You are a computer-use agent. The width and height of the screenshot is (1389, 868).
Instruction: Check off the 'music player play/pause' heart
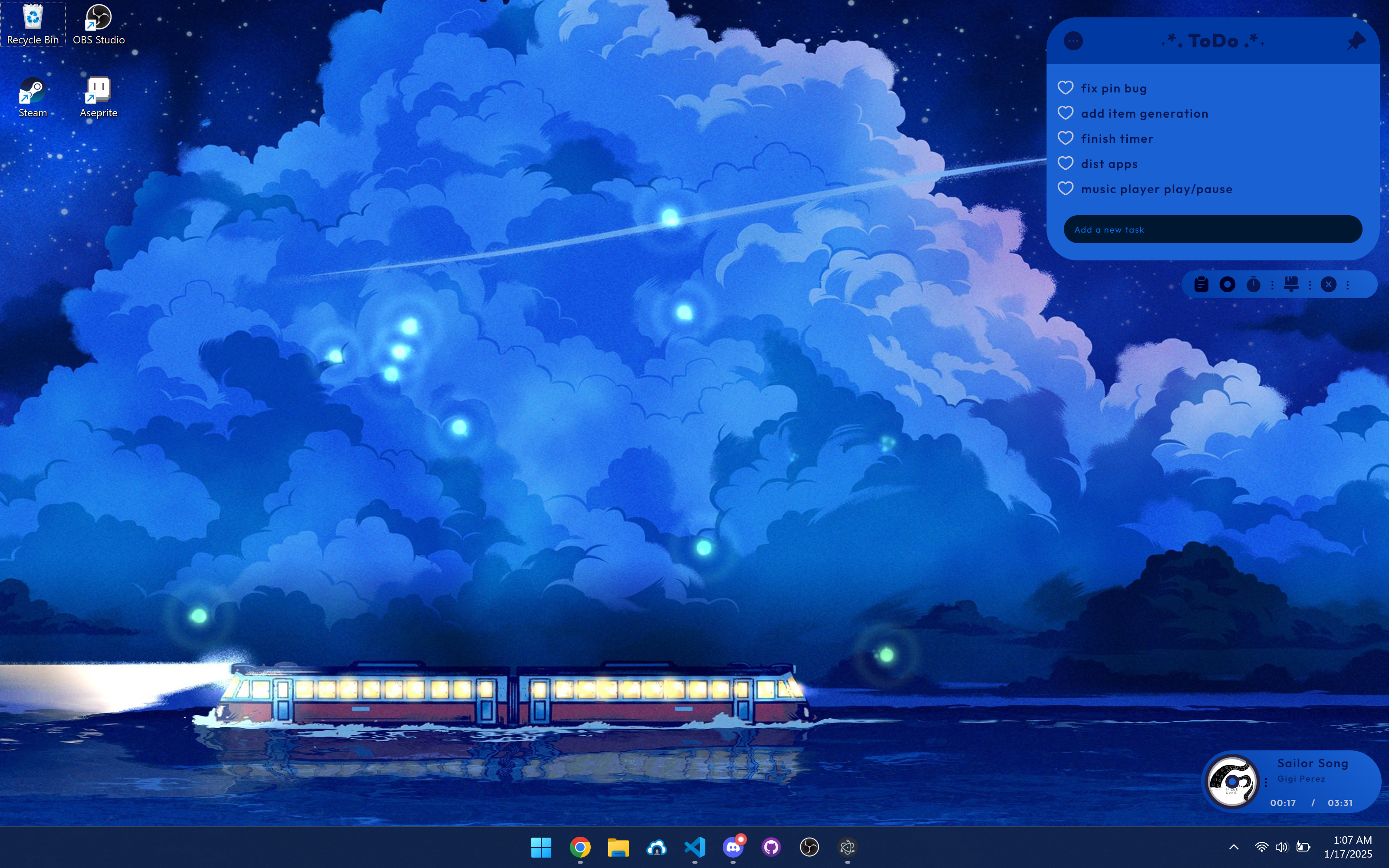coord(1066,188)
